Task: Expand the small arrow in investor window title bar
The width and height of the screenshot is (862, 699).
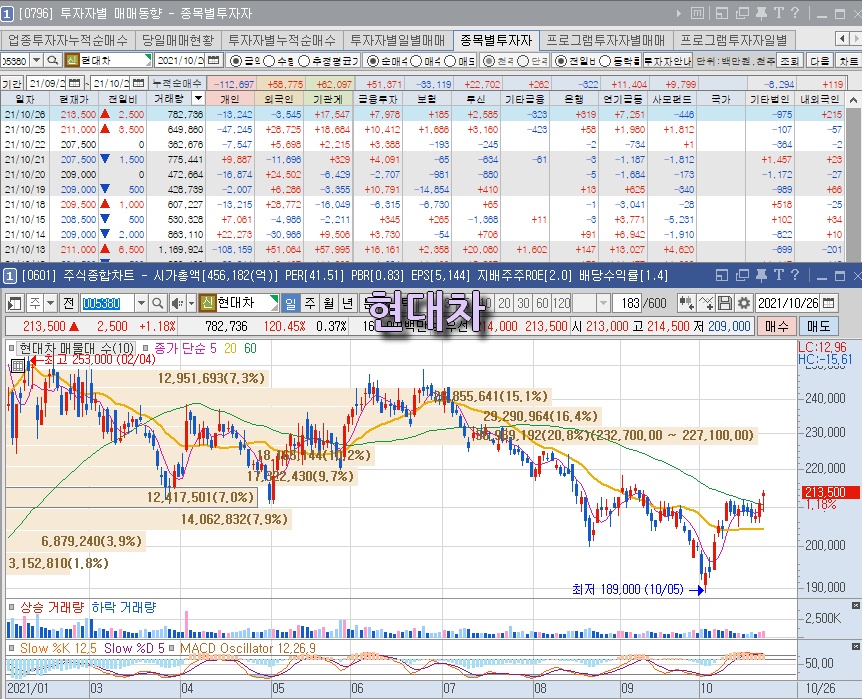Action: click(x=679, y=13)
